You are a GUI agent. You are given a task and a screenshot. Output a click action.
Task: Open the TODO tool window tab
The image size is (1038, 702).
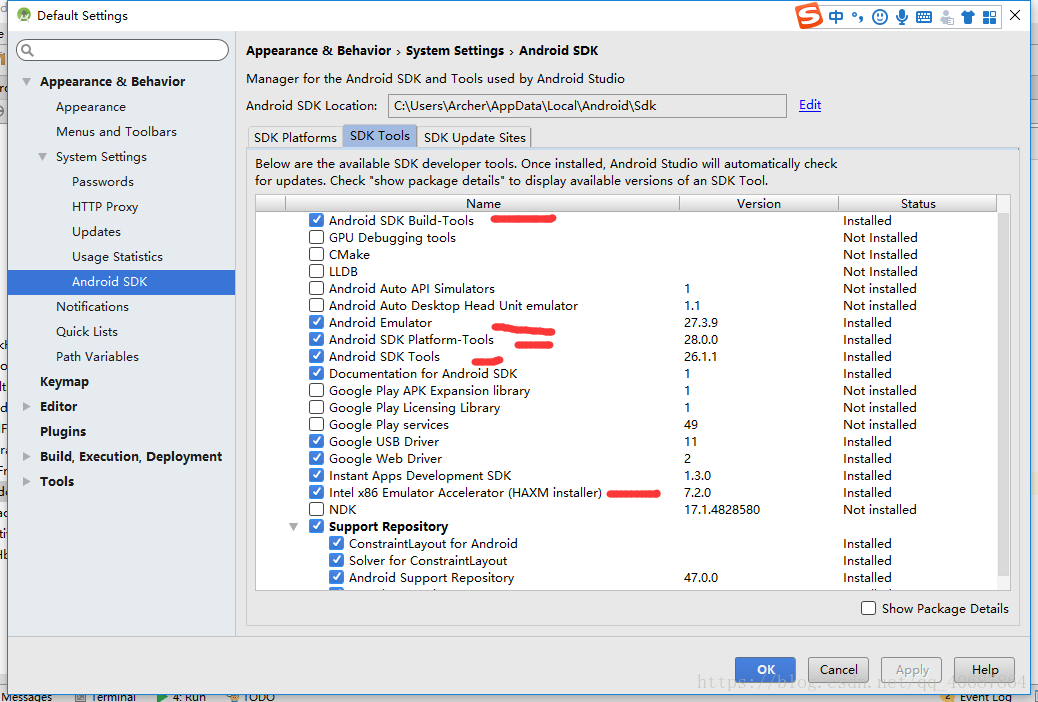pos(251,697)
